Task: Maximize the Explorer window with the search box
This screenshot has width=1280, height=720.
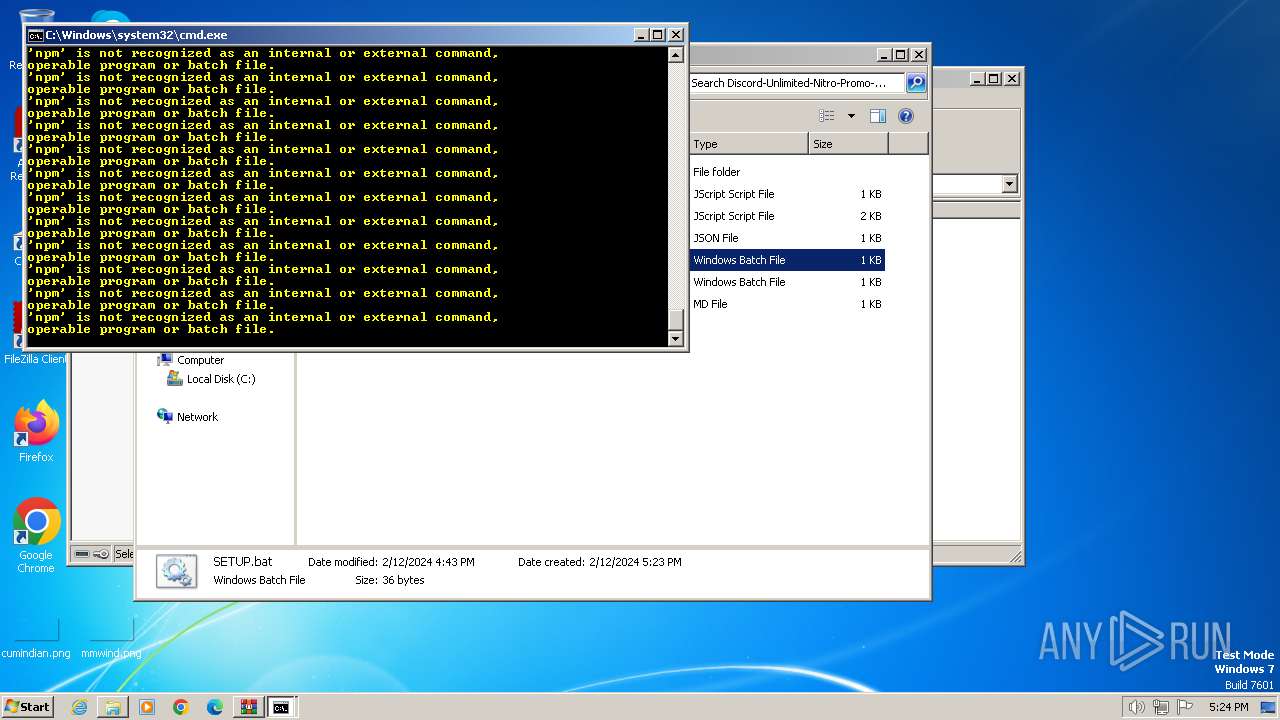Action: [x=901, y=55]
